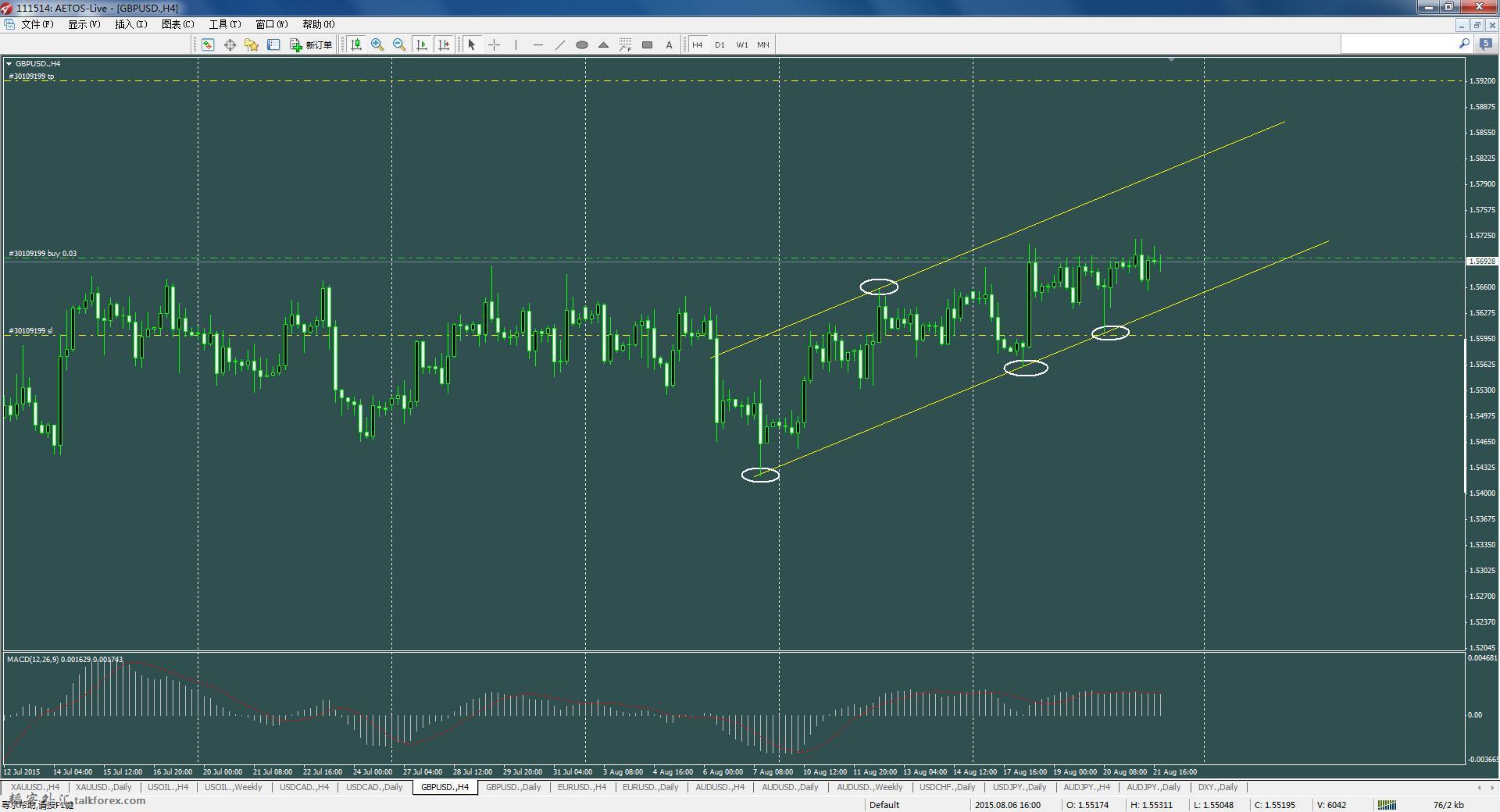Screen dimensions: 1500x812
Task: Select the ellipse drawing tool
Action: (581, 45)
